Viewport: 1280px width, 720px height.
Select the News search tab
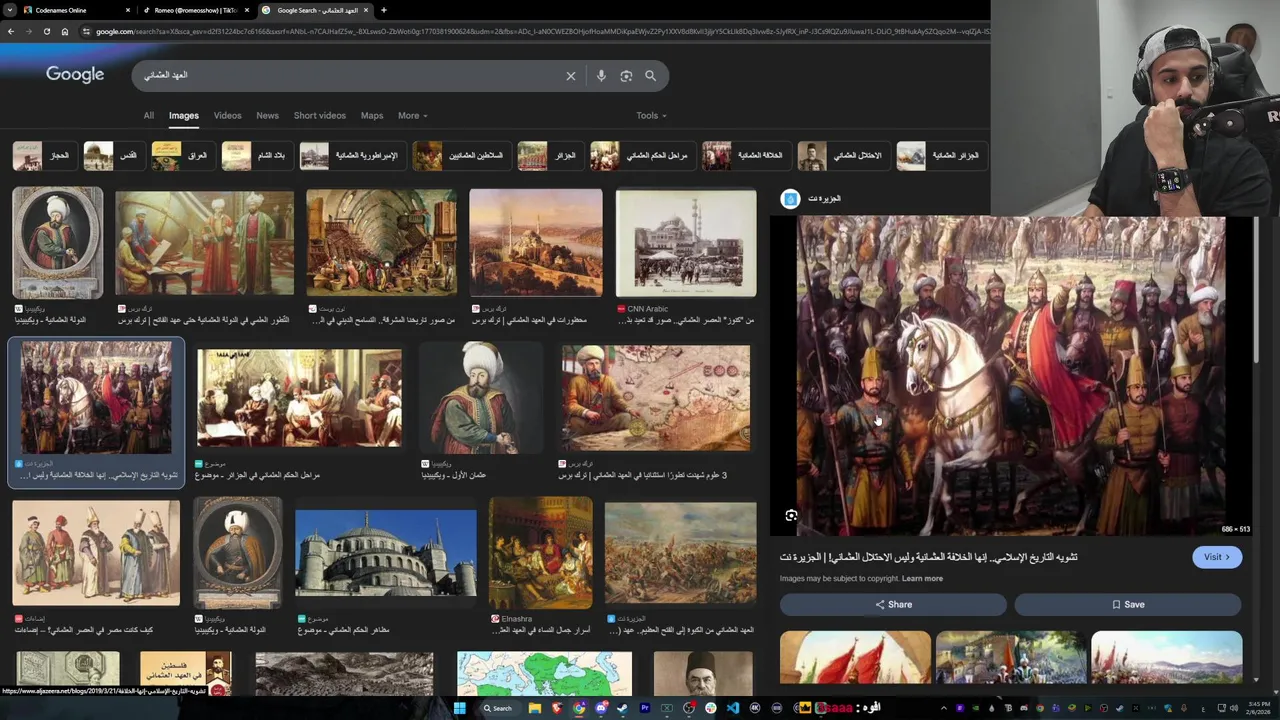click(x=267, y=115)
